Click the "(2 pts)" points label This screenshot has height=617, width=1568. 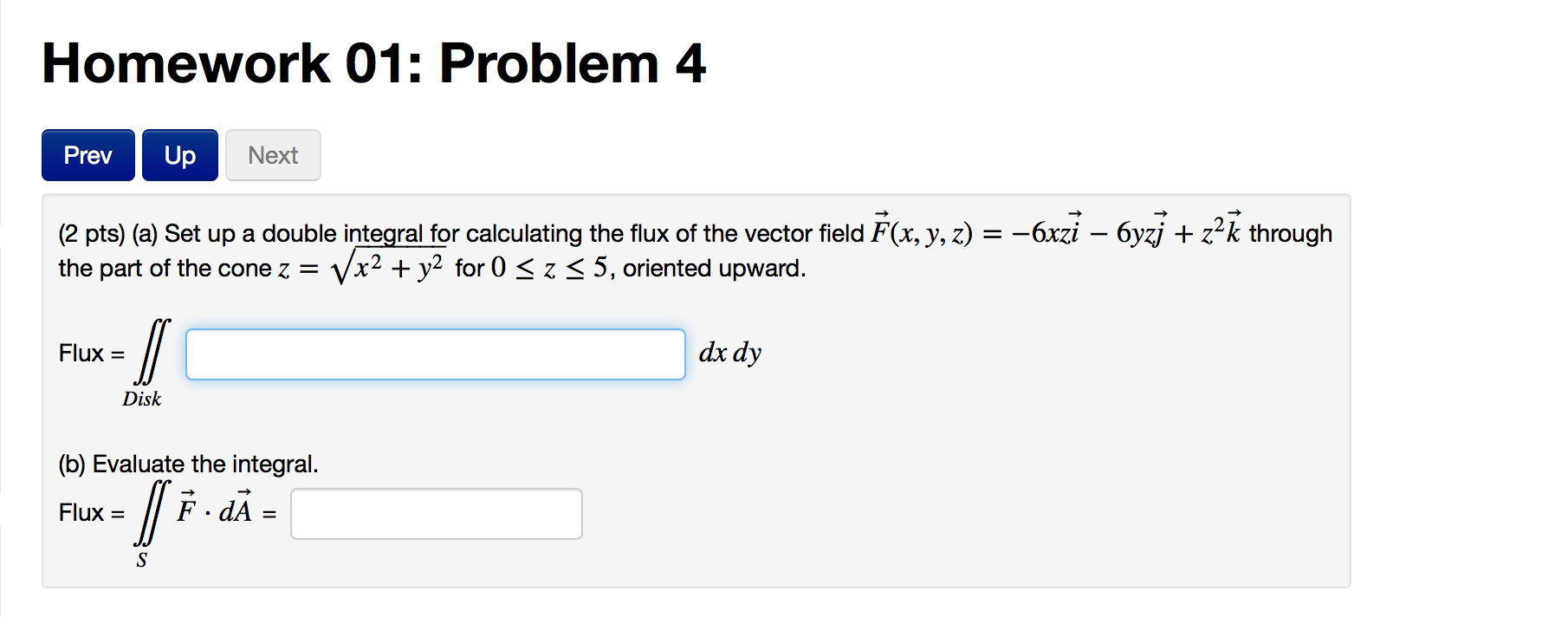click(x=92, y=234)
